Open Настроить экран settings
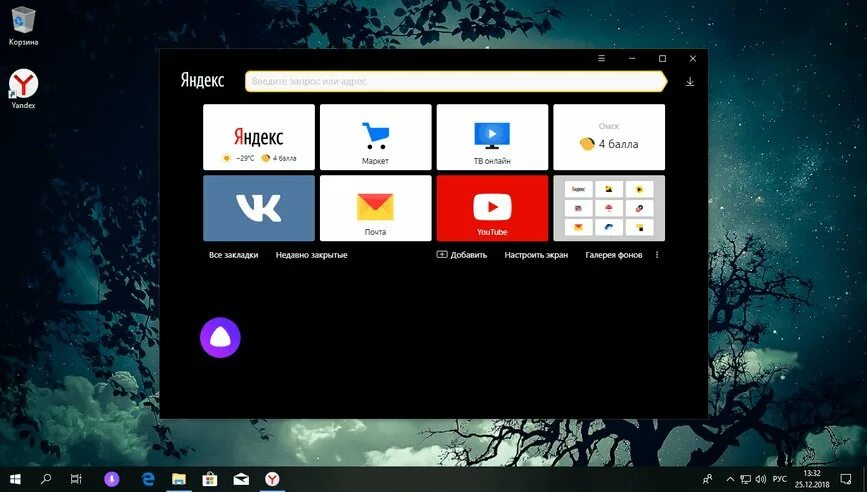This screenshot has height=492, width=867. 536,255
